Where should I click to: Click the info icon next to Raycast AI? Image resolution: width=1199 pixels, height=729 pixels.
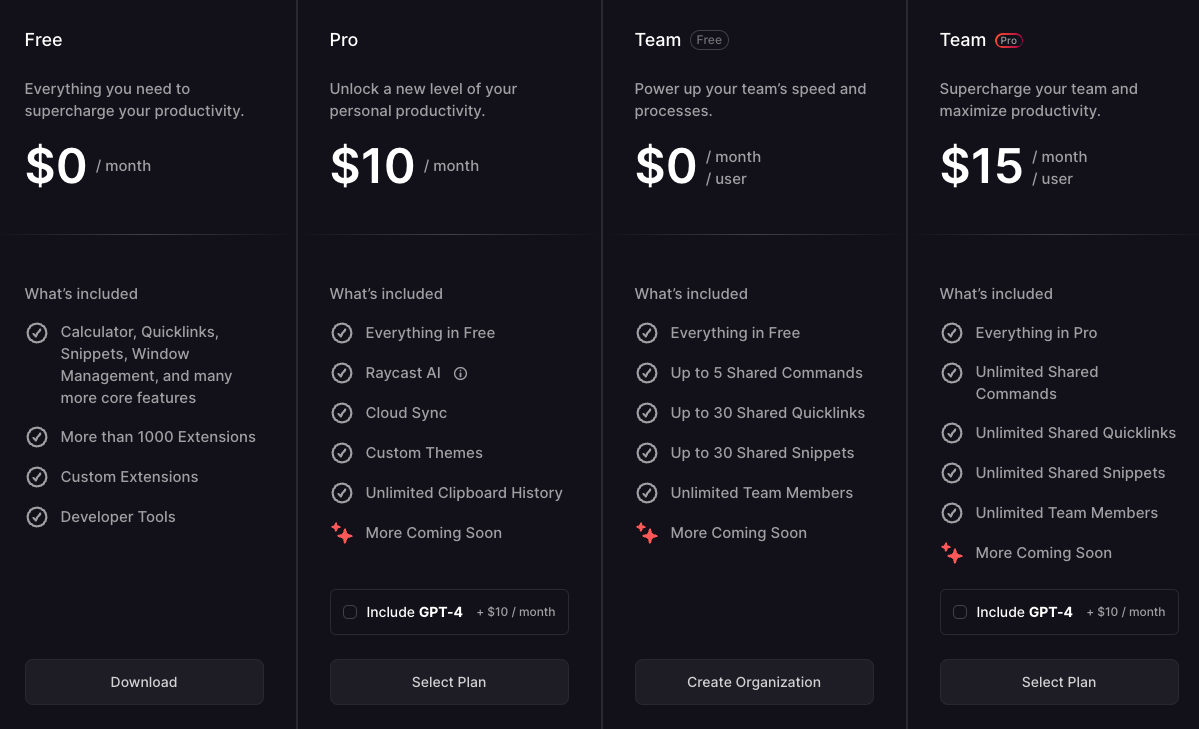point(460,373)
